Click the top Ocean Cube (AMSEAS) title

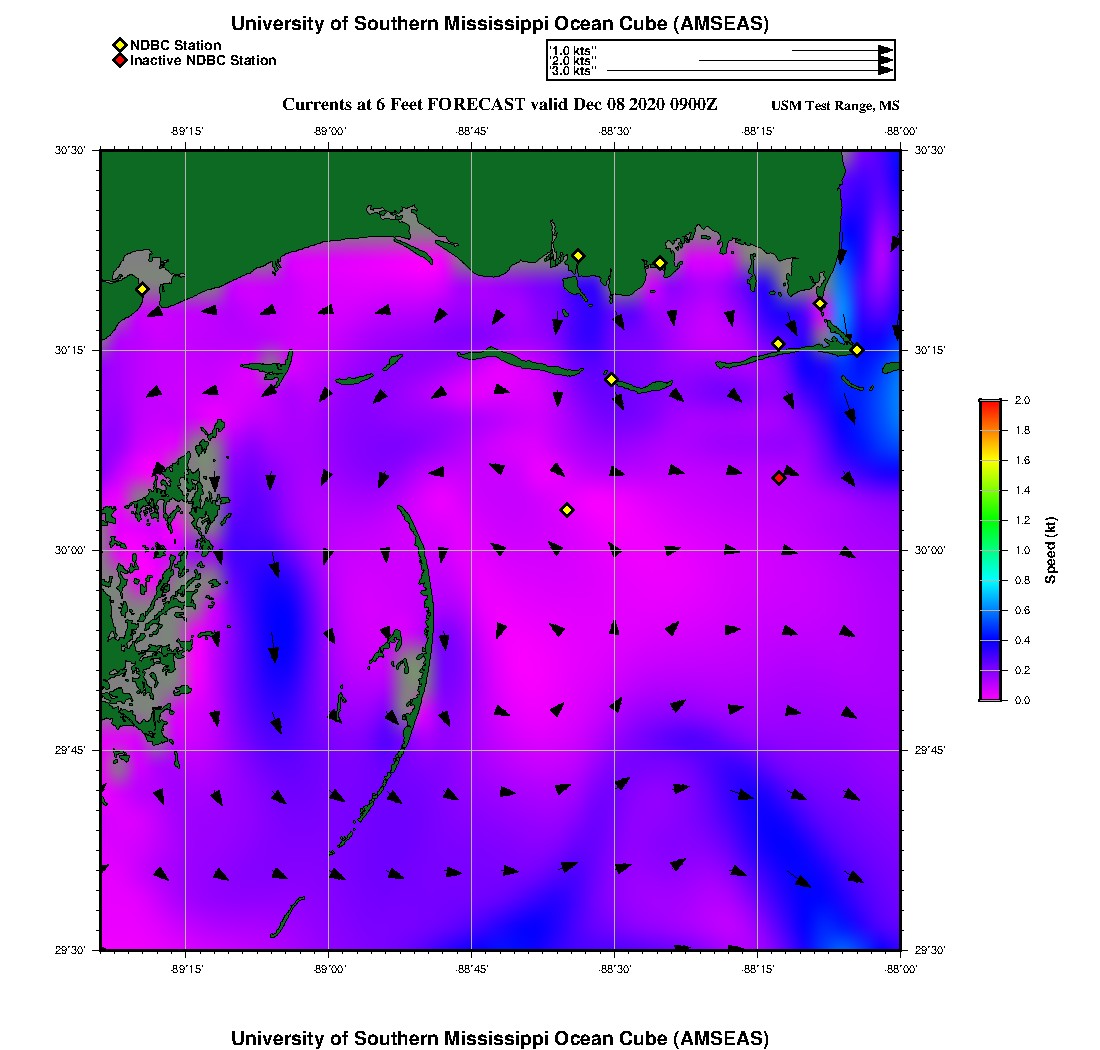pos(499,24)
